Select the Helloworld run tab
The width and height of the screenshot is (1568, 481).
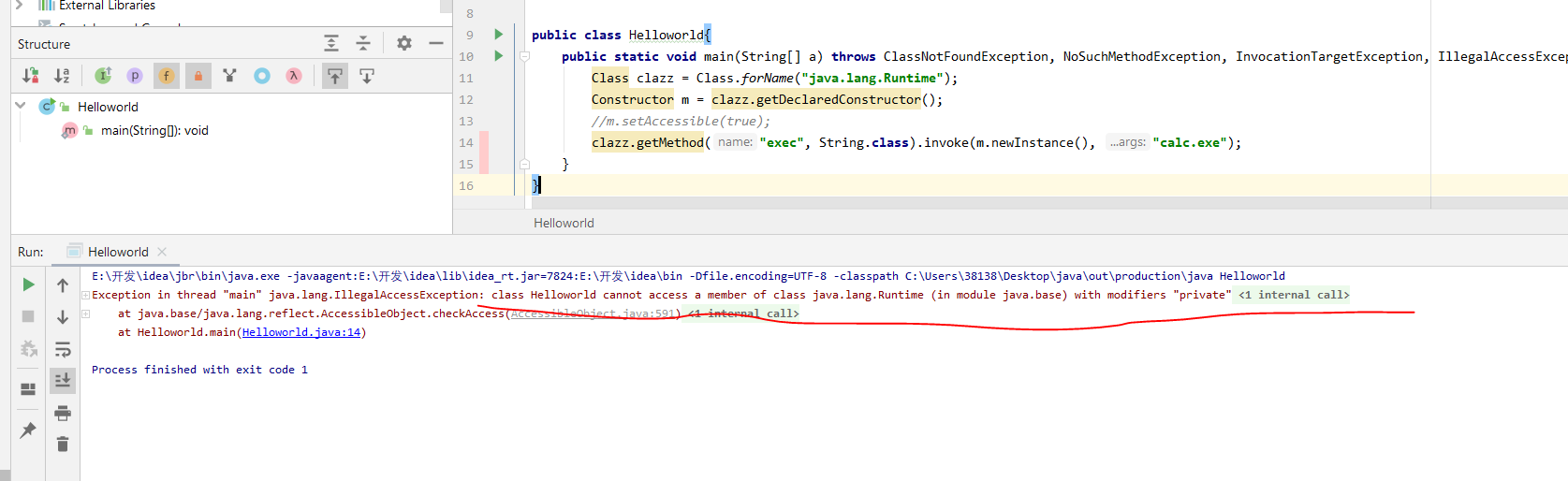(x=117, y=252)
